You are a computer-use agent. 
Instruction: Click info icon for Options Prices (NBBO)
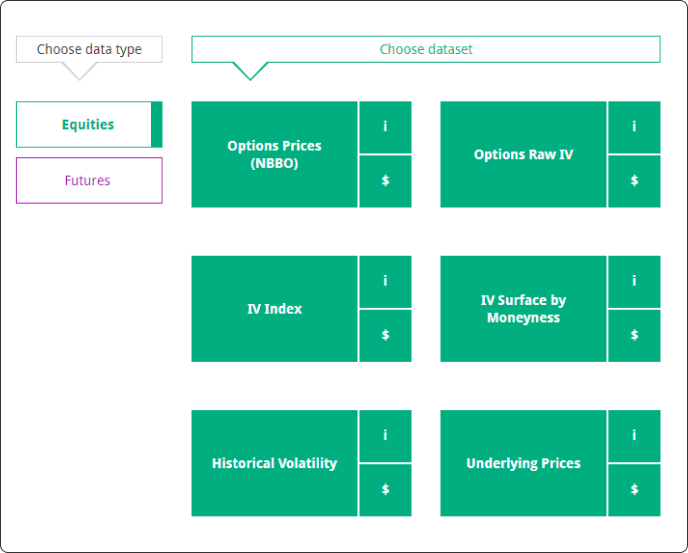385,127
